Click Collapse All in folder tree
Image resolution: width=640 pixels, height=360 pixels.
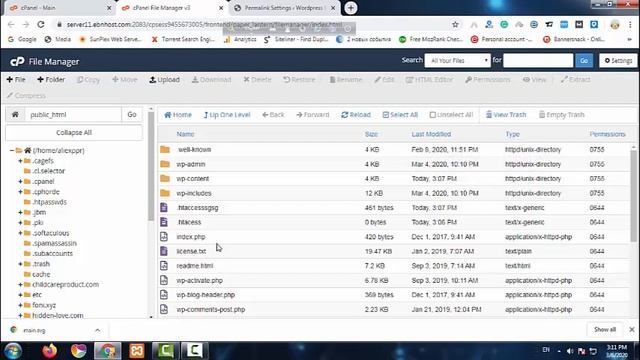click(74, 133)
